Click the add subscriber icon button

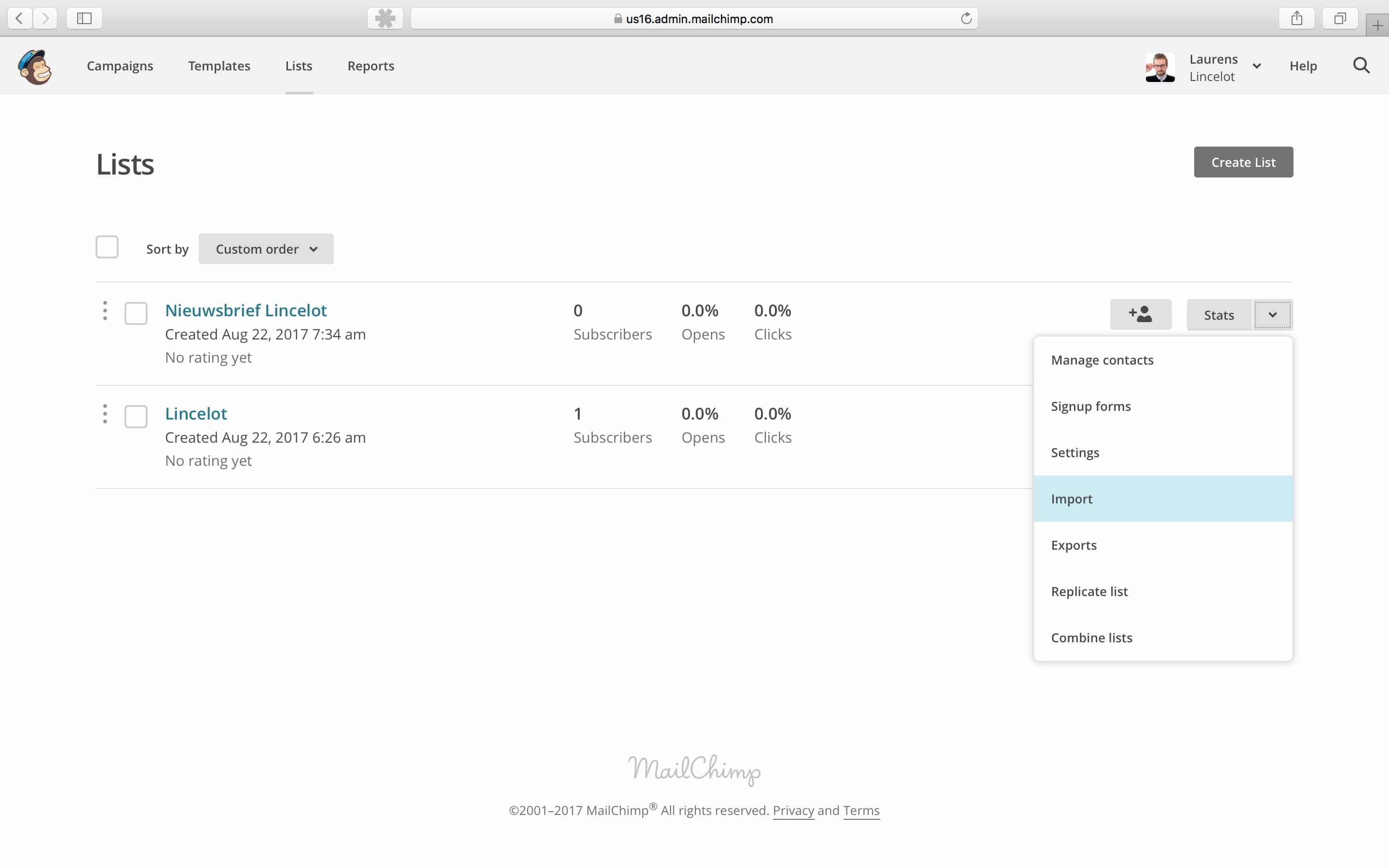(1141, 314)
